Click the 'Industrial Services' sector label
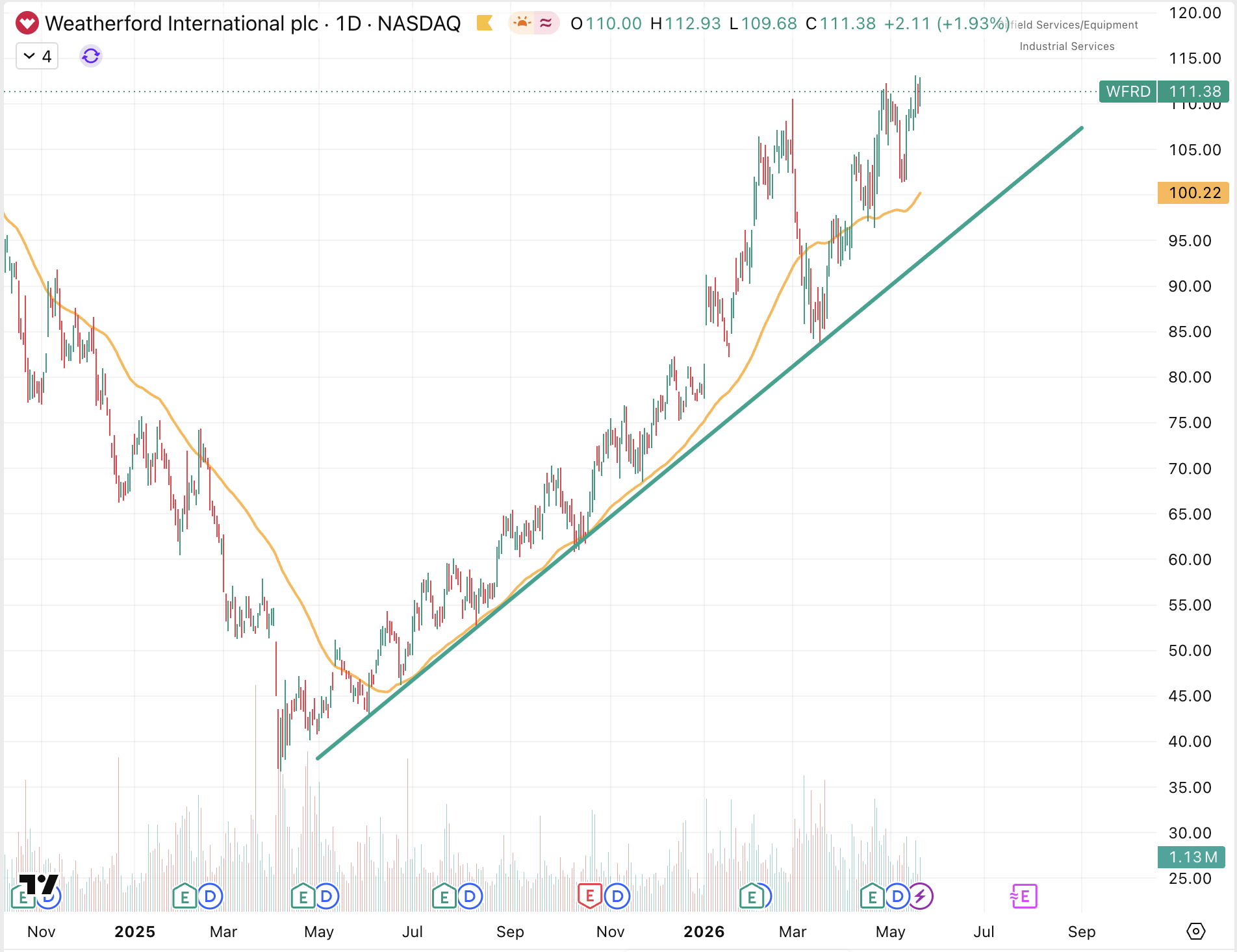The image size is (1237, 952). click(1067, 46)
